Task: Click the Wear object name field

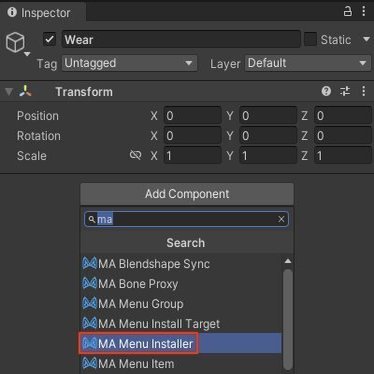Action: pos(181,40)
